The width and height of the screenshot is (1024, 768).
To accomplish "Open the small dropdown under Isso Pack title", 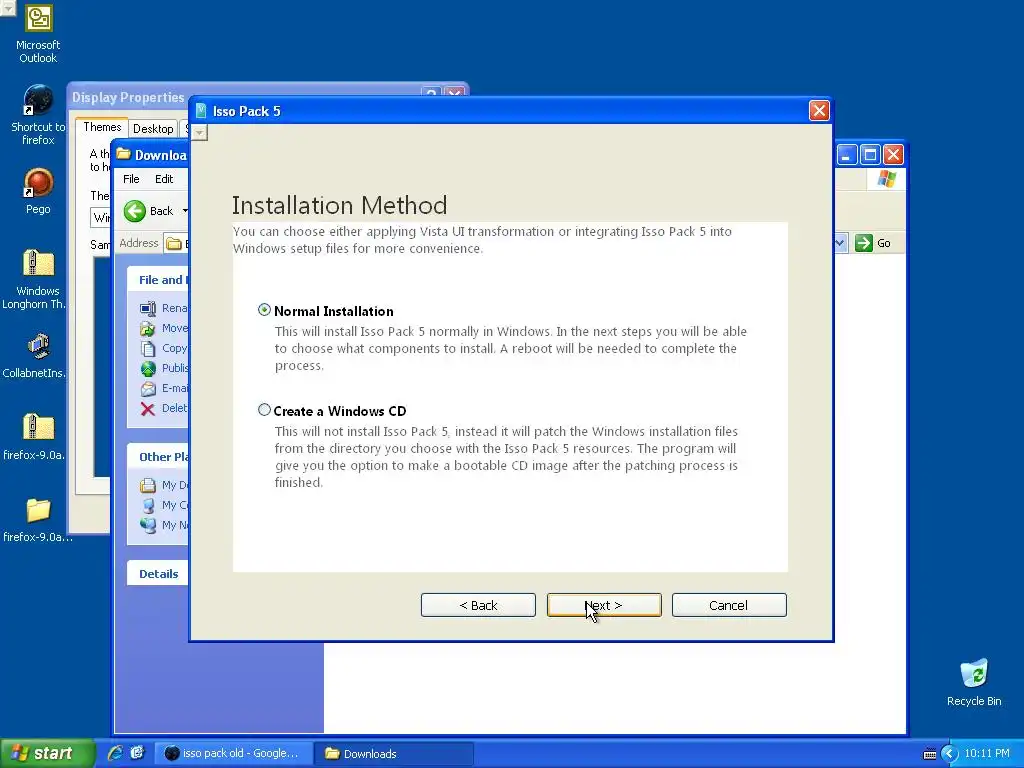I will click(x=200, y=133).
